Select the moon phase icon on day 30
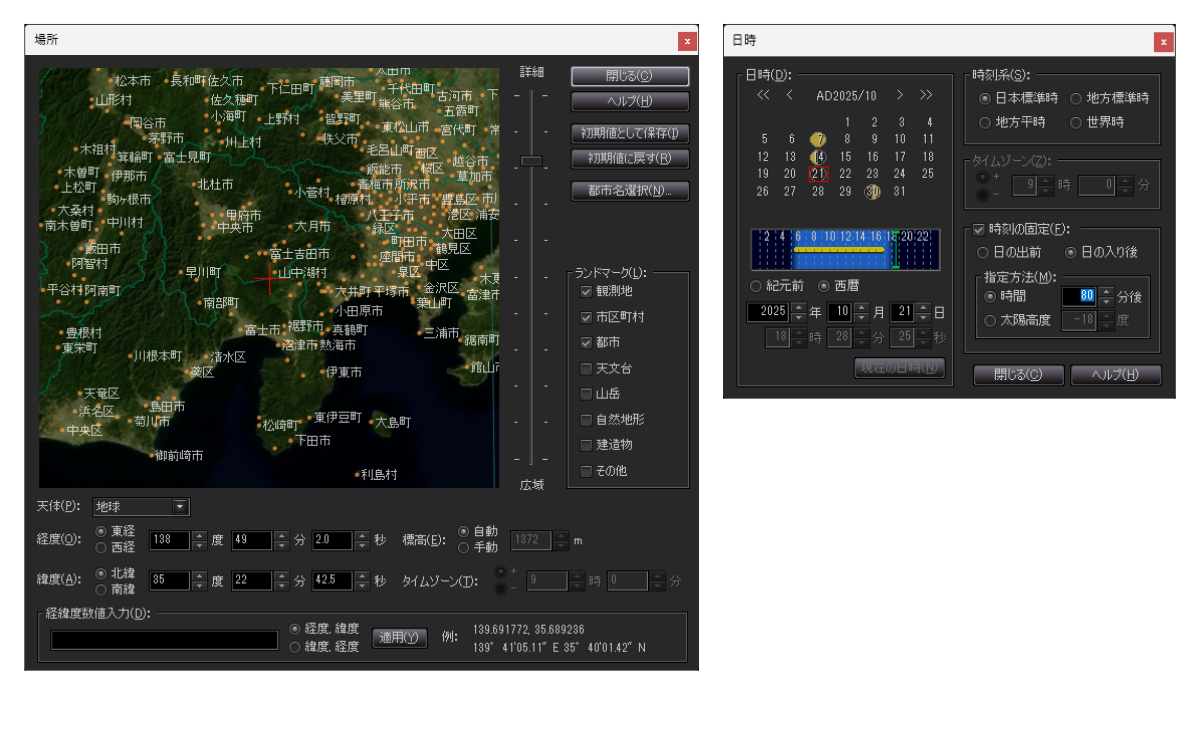This screenshot has height=745, width=1200. (x=873, y=191)
